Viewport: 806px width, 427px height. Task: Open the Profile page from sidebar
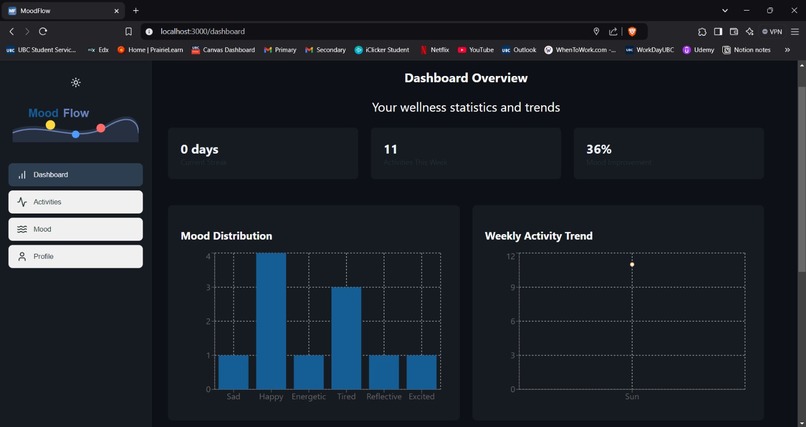tap(76, 256)
